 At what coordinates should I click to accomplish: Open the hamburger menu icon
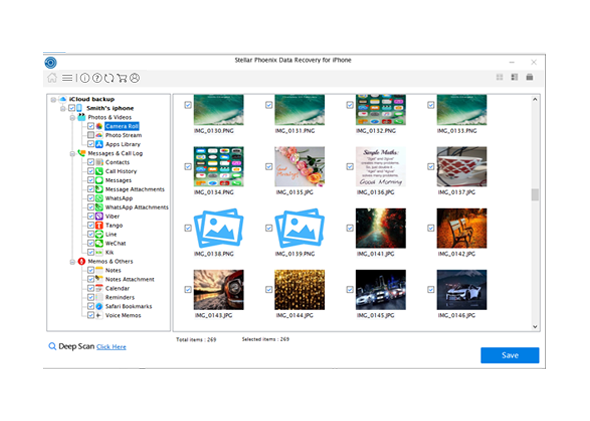(67, 78)
